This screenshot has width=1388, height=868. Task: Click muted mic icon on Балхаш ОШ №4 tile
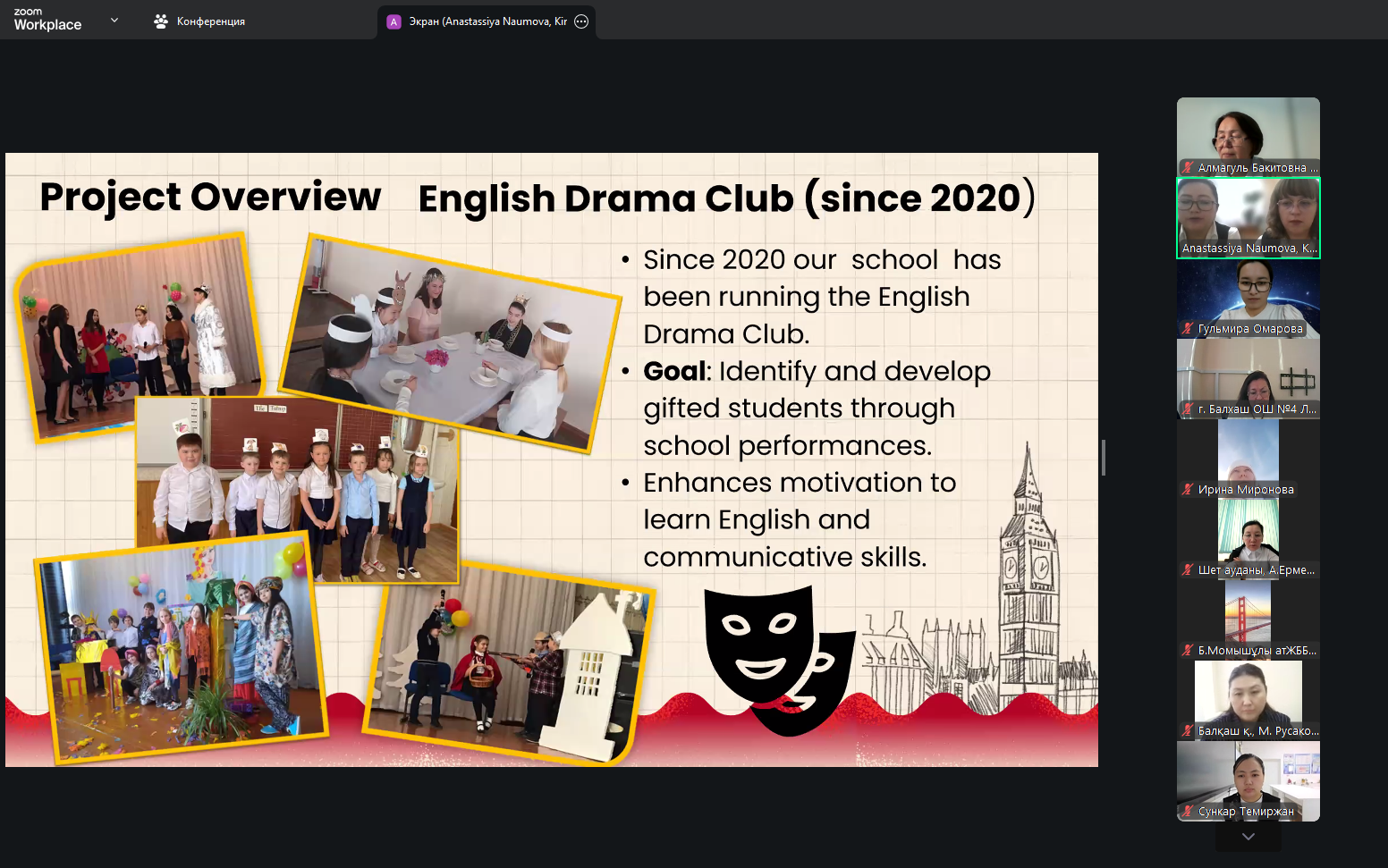coord(1188,409)
